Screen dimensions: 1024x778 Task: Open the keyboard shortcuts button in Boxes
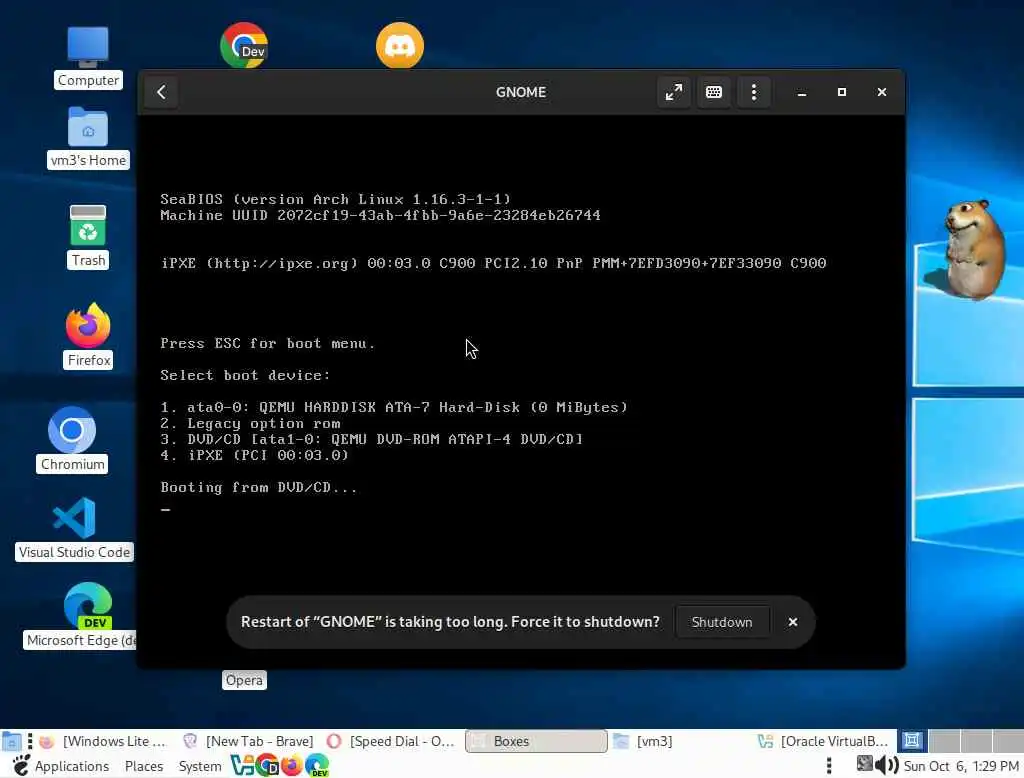714,92
